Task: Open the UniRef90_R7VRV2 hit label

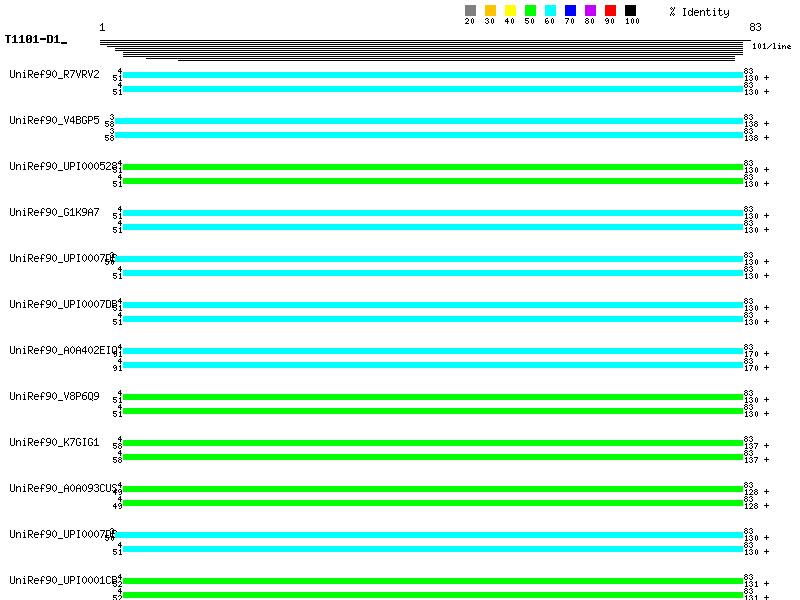Action: (54, 75)
